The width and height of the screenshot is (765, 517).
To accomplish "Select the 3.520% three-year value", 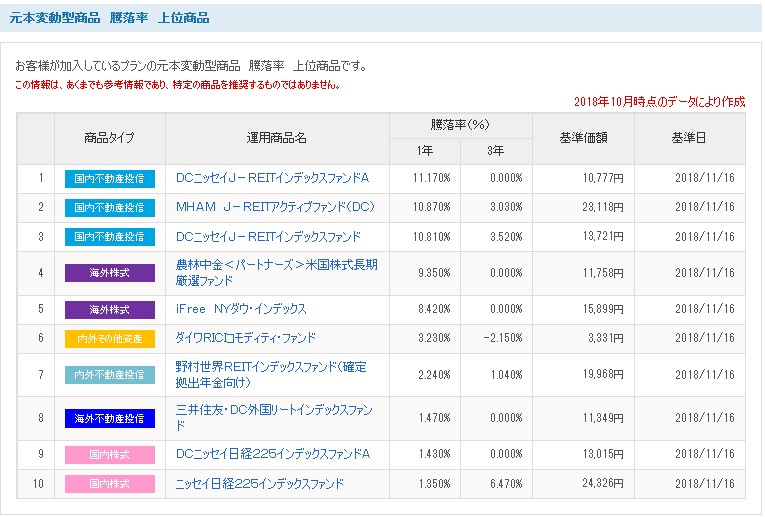I will (506, 237).
